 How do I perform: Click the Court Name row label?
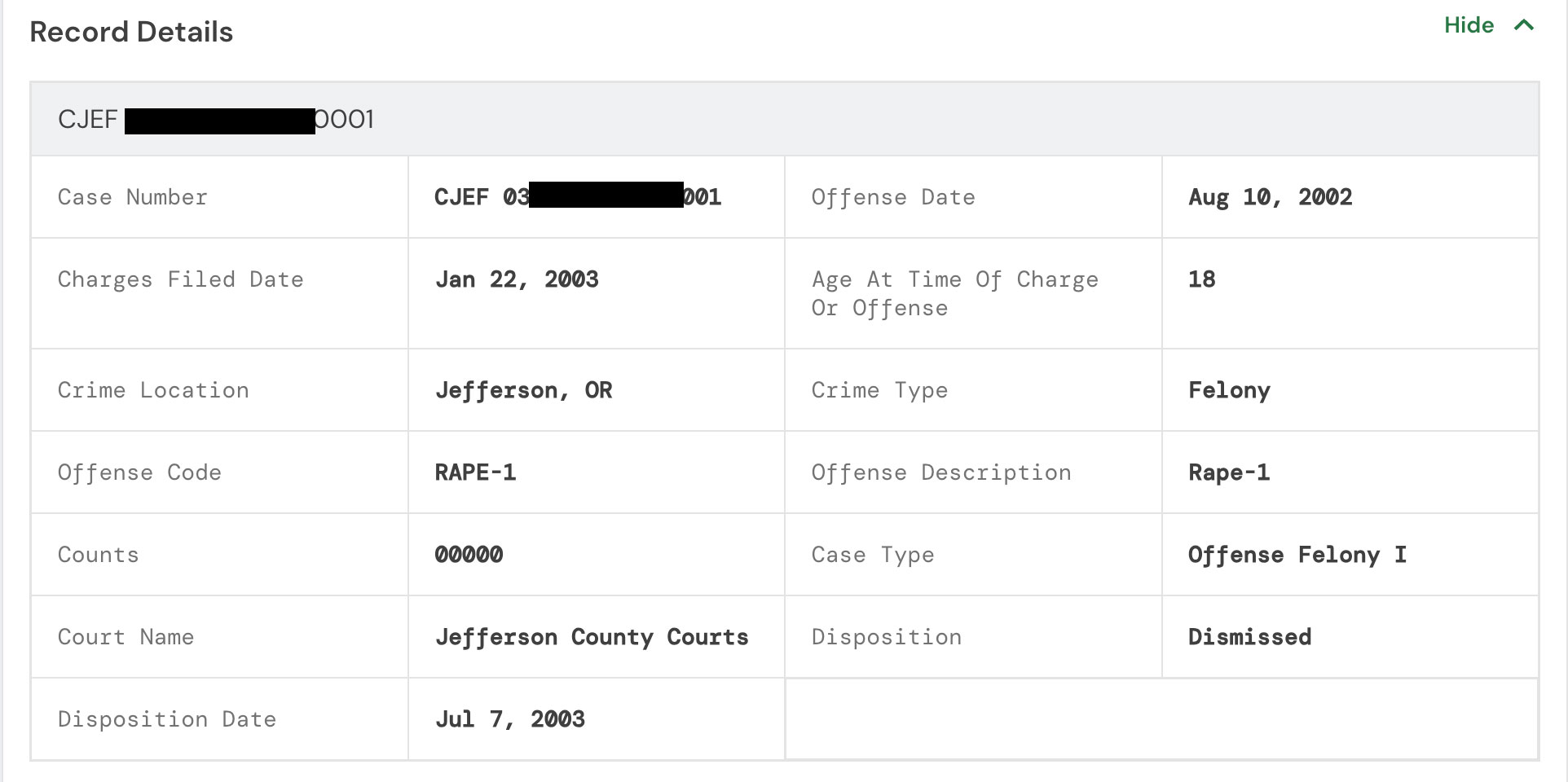coord(126,637)
